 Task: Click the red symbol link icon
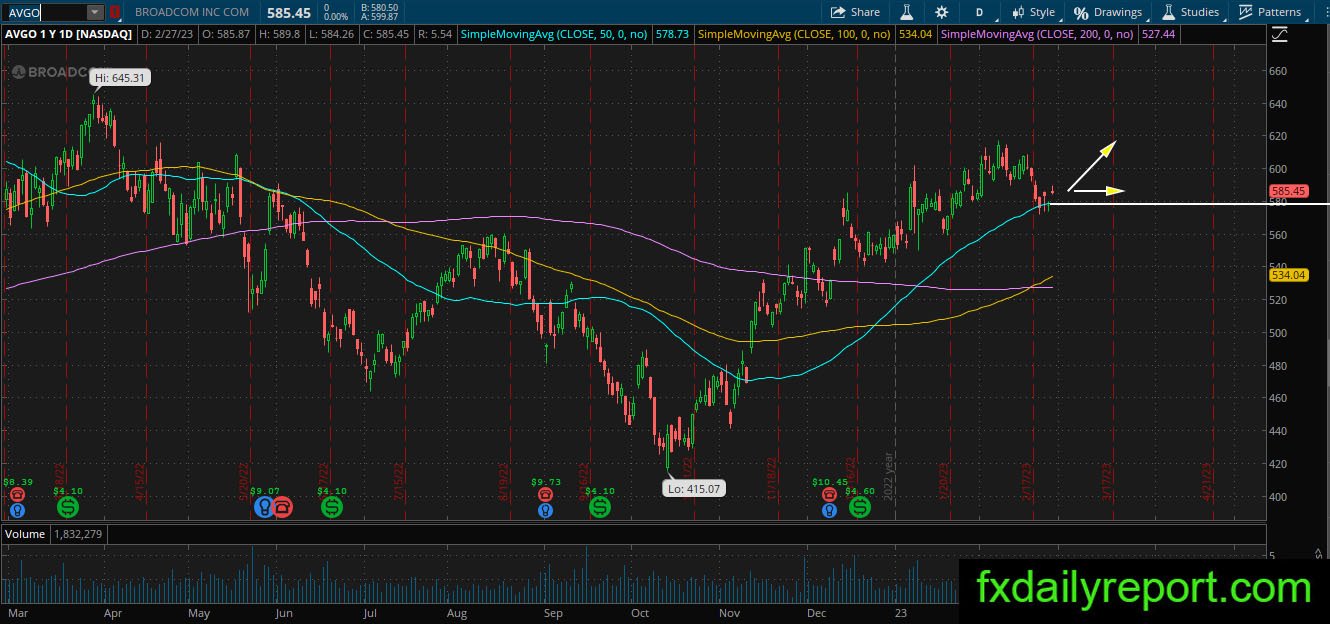coord(115,12)
